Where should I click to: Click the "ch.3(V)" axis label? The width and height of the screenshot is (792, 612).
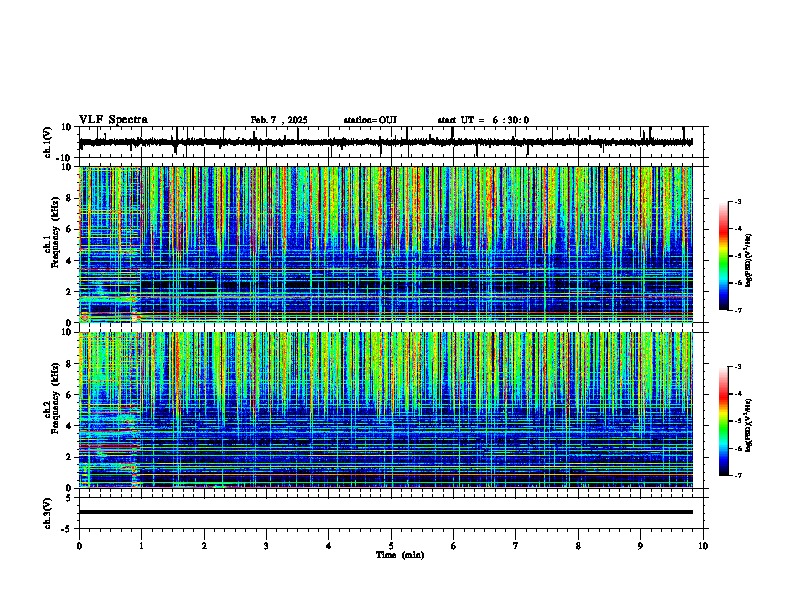click(48, 514)
